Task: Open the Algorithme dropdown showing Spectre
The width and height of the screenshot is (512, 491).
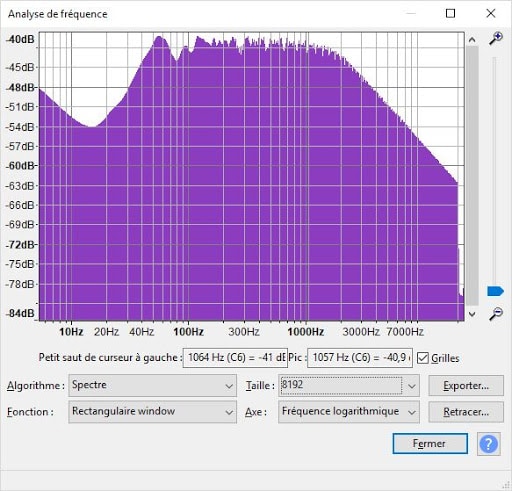Action: pyautogui.click(x=152, y=385)
